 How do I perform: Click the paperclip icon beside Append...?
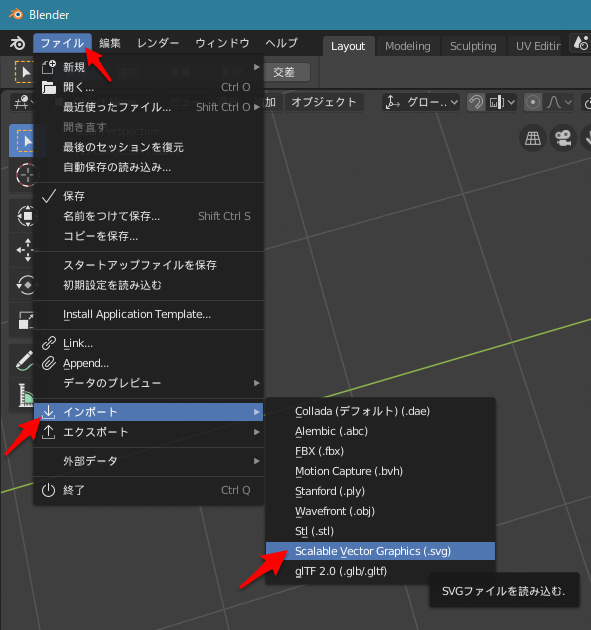49,363
